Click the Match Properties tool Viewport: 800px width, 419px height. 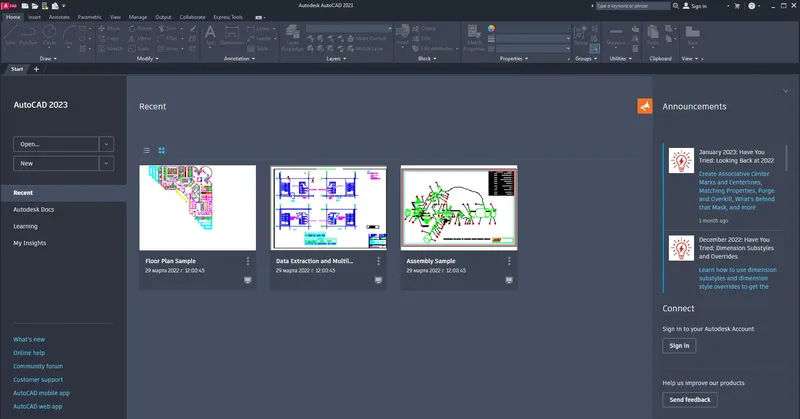pyautogui.click(x=474, y=38)
